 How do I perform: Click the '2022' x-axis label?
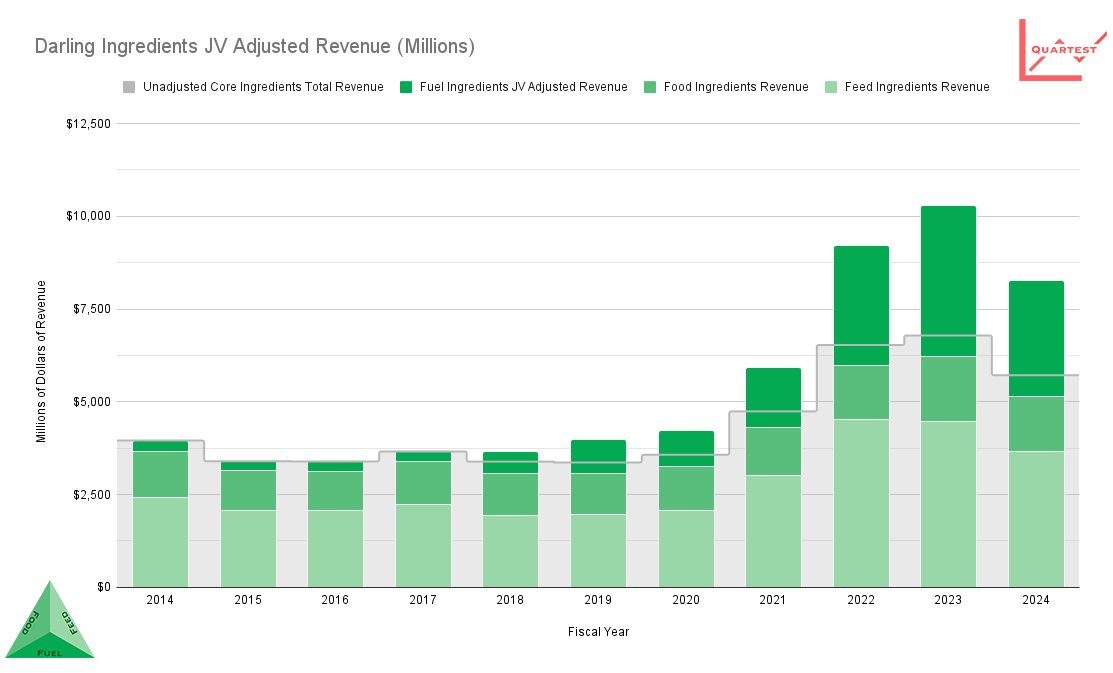(x=861, y=600)
